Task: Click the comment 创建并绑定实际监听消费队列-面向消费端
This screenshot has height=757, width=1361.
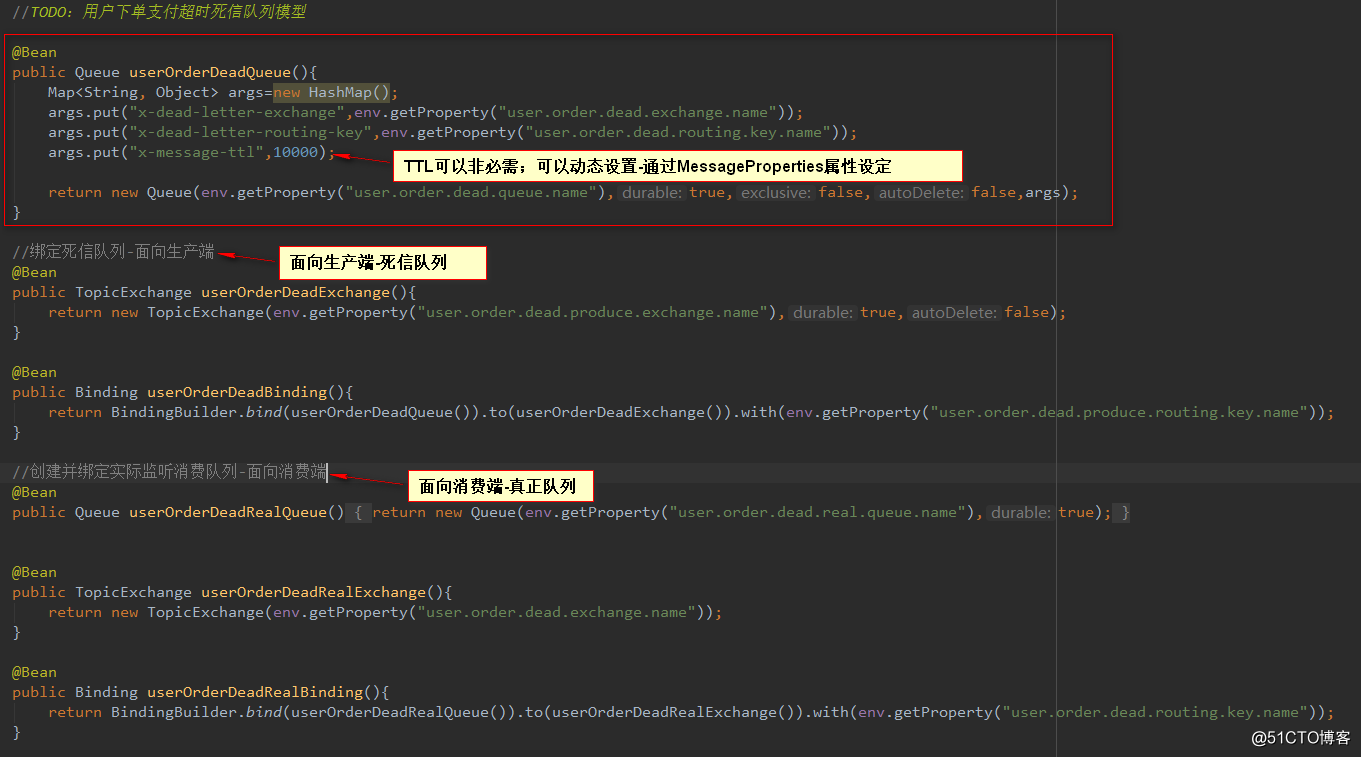Action: 169,472
